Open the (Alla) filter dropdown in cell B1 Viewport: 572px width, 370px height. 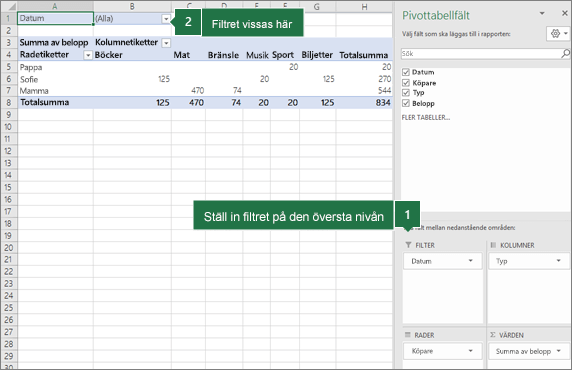pyautogui.click(x=166, y=19)
